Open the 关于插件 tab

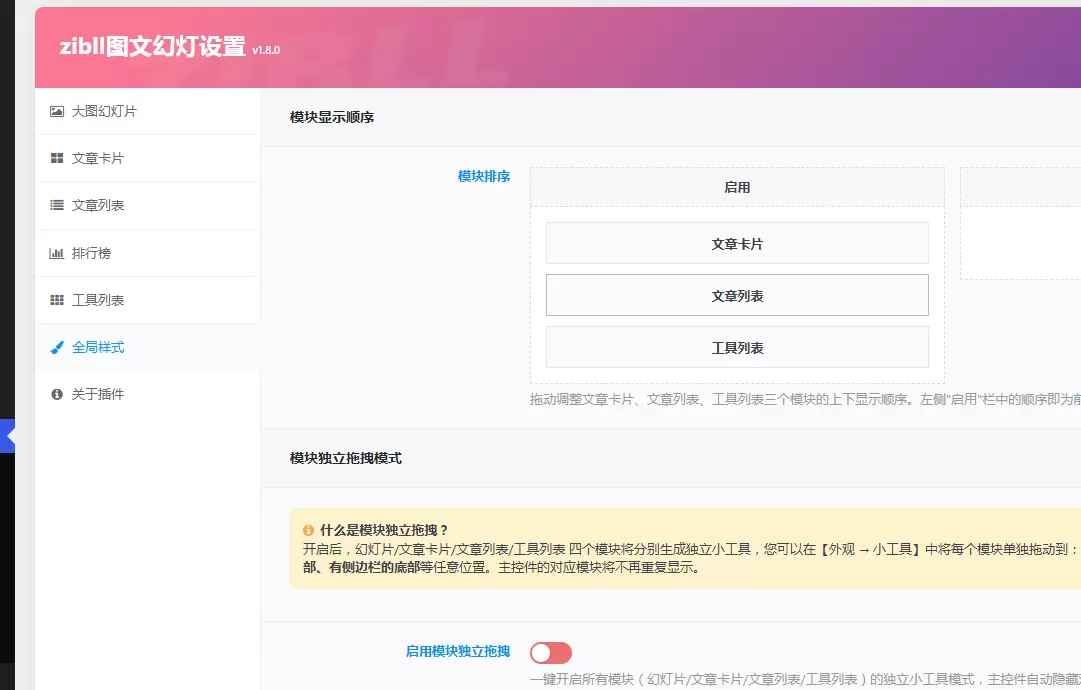[148, 394]
